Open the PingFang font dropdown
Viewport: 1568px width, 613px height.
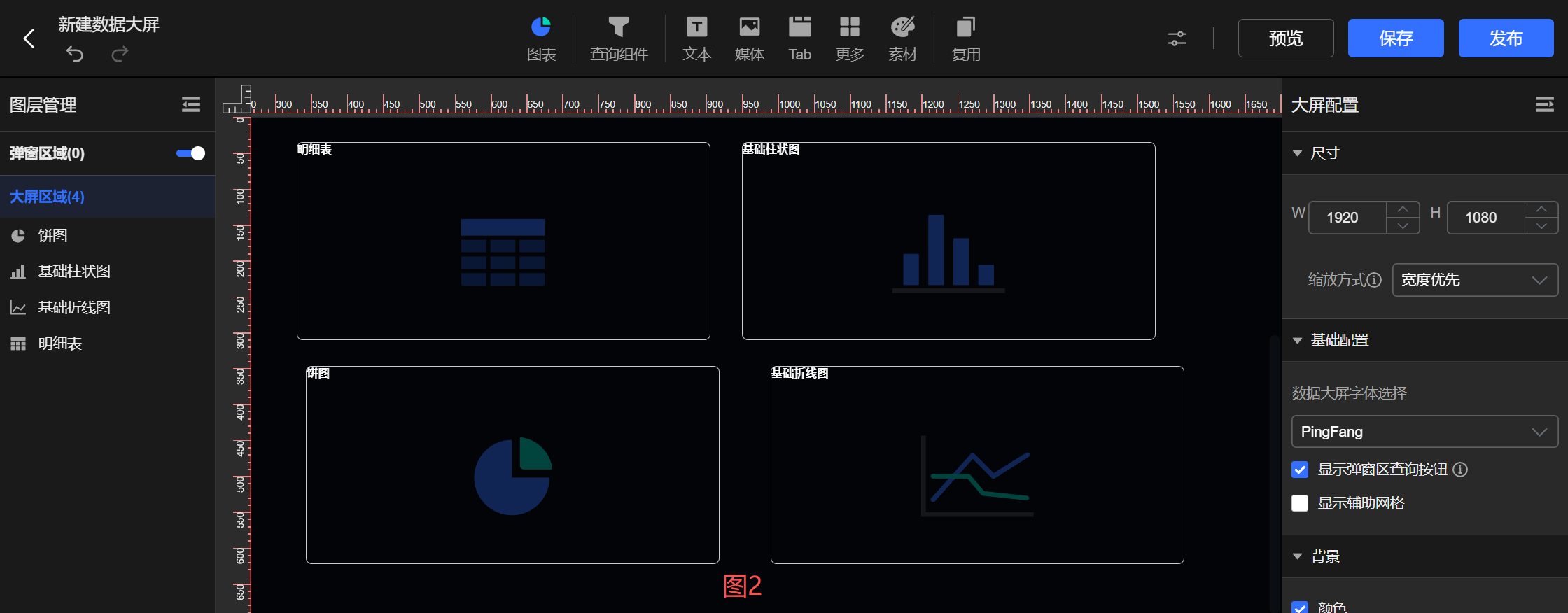[1424, 432]
